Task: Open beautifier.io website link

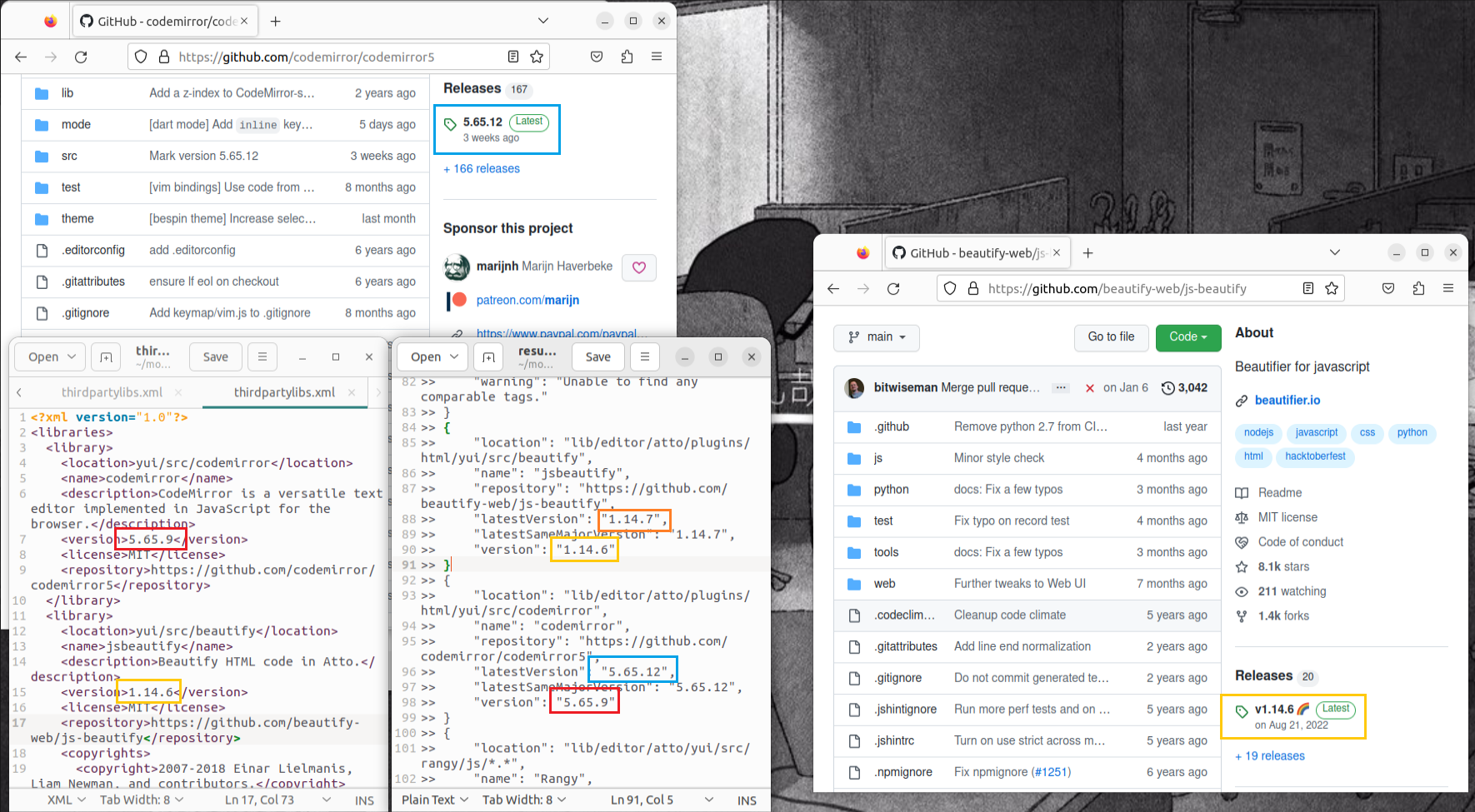Action: [1287, 400]
